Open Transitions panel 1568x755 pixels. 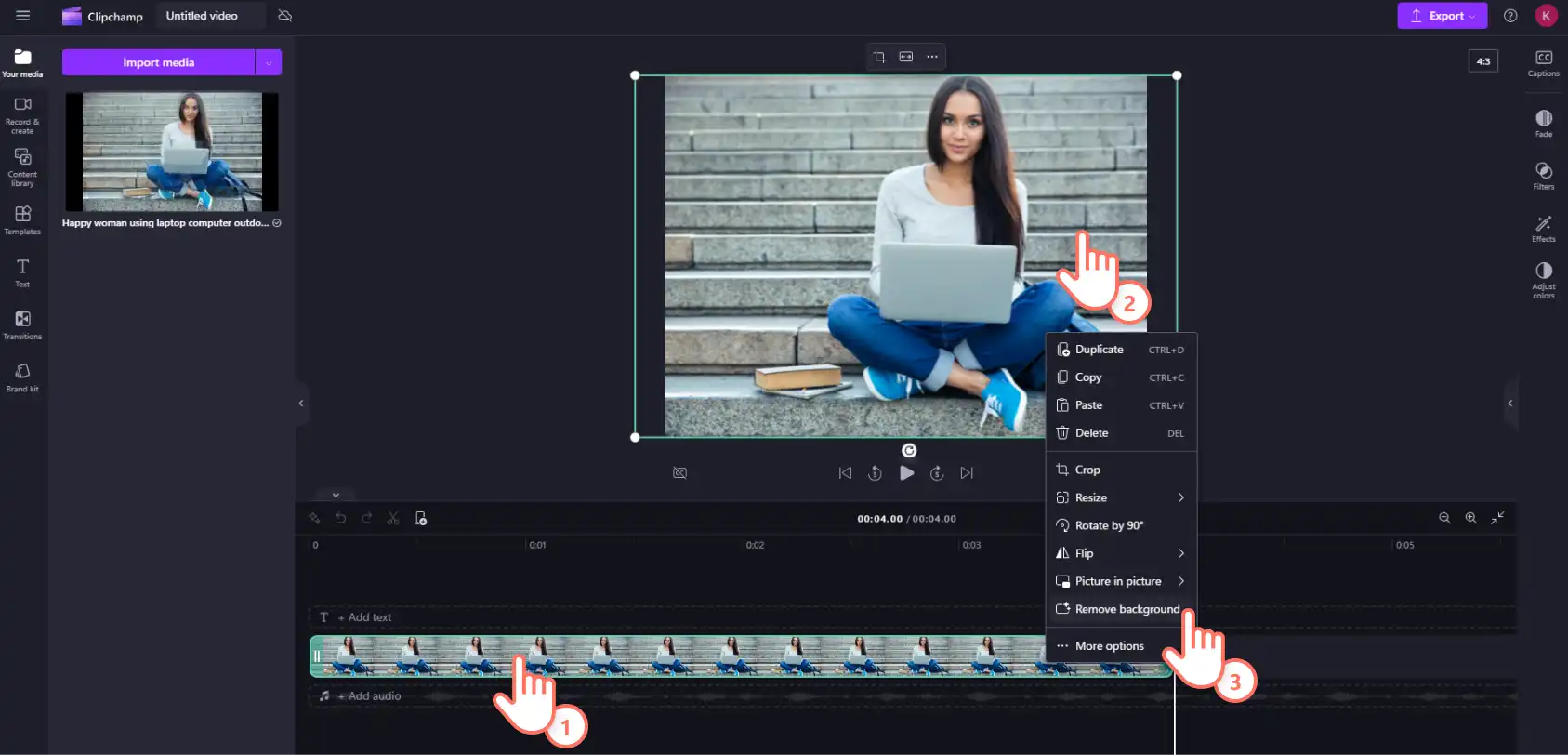(22, 325)
